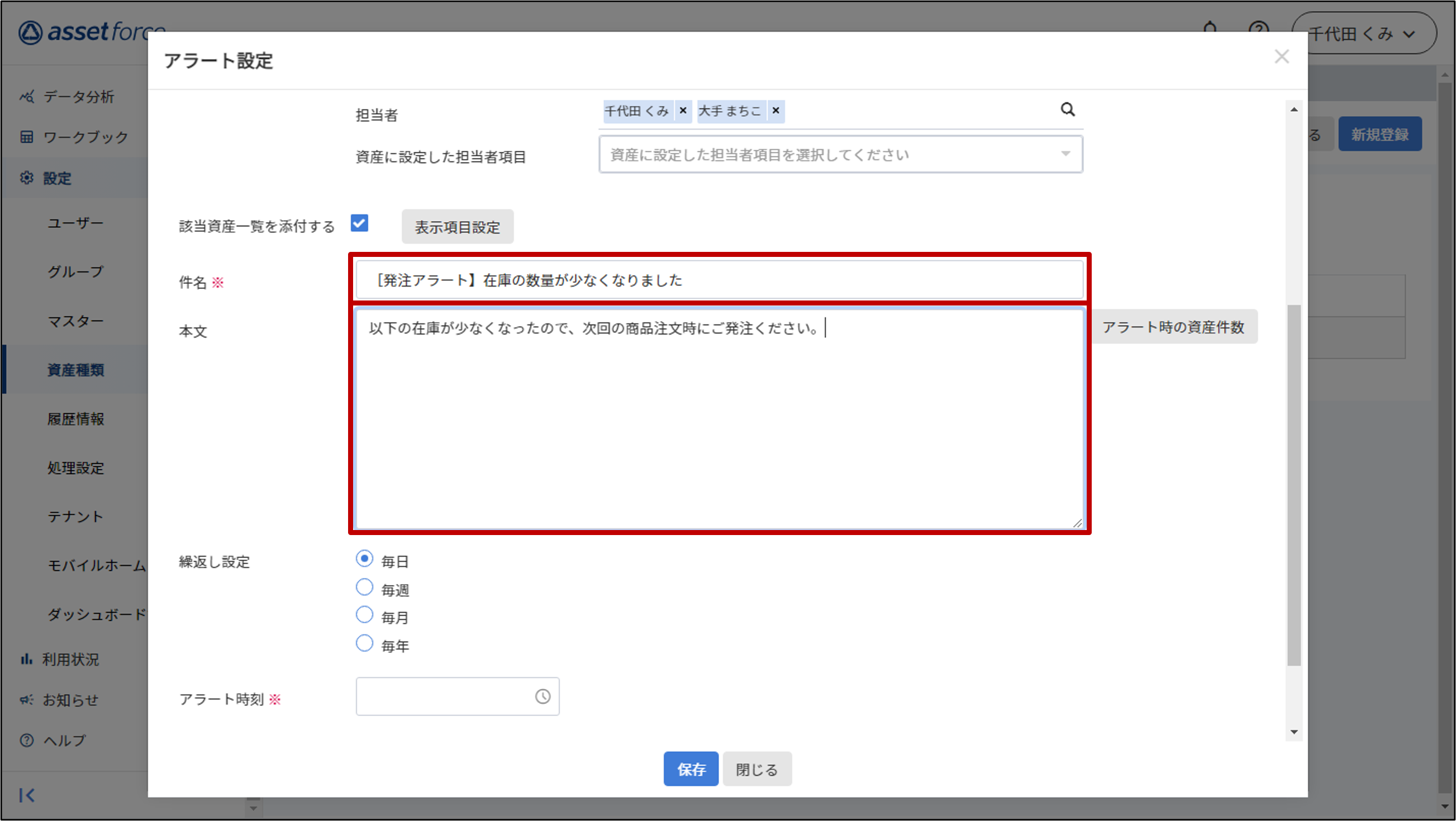The height and width of the screenshot is (821, 1456).
Task: Click the 保存 button
Action: coord(690,769)
